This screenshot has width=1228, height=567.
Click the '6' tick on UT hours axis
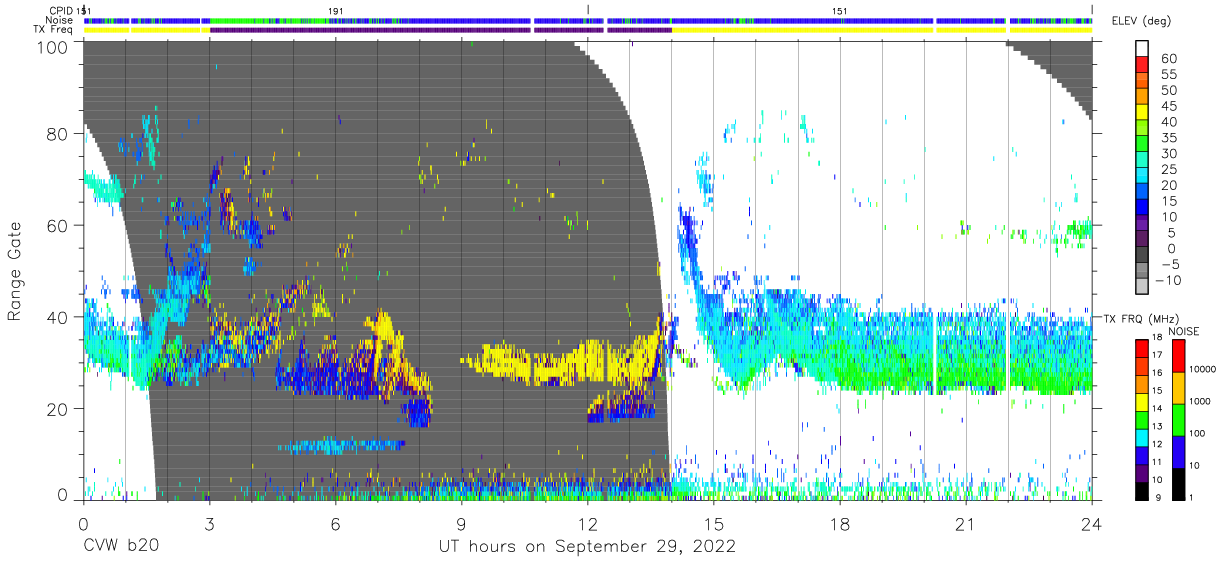coord(335,523)
